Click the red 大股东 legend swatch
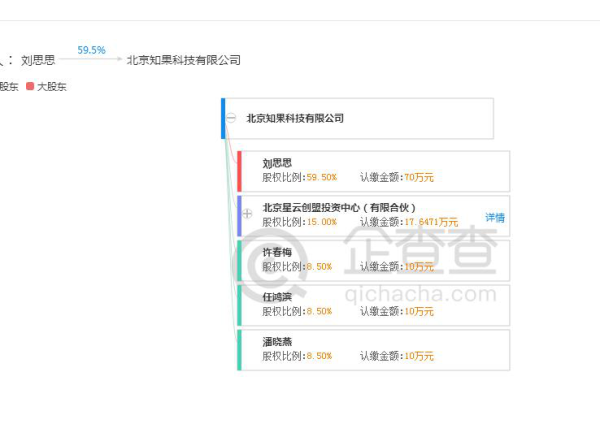 click(30, 86)
